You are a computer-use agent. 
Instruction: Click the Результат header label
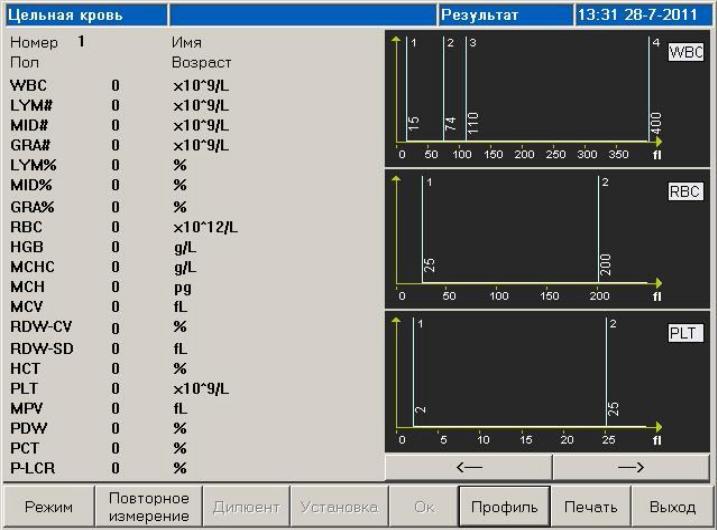click(x=479, y=15)
